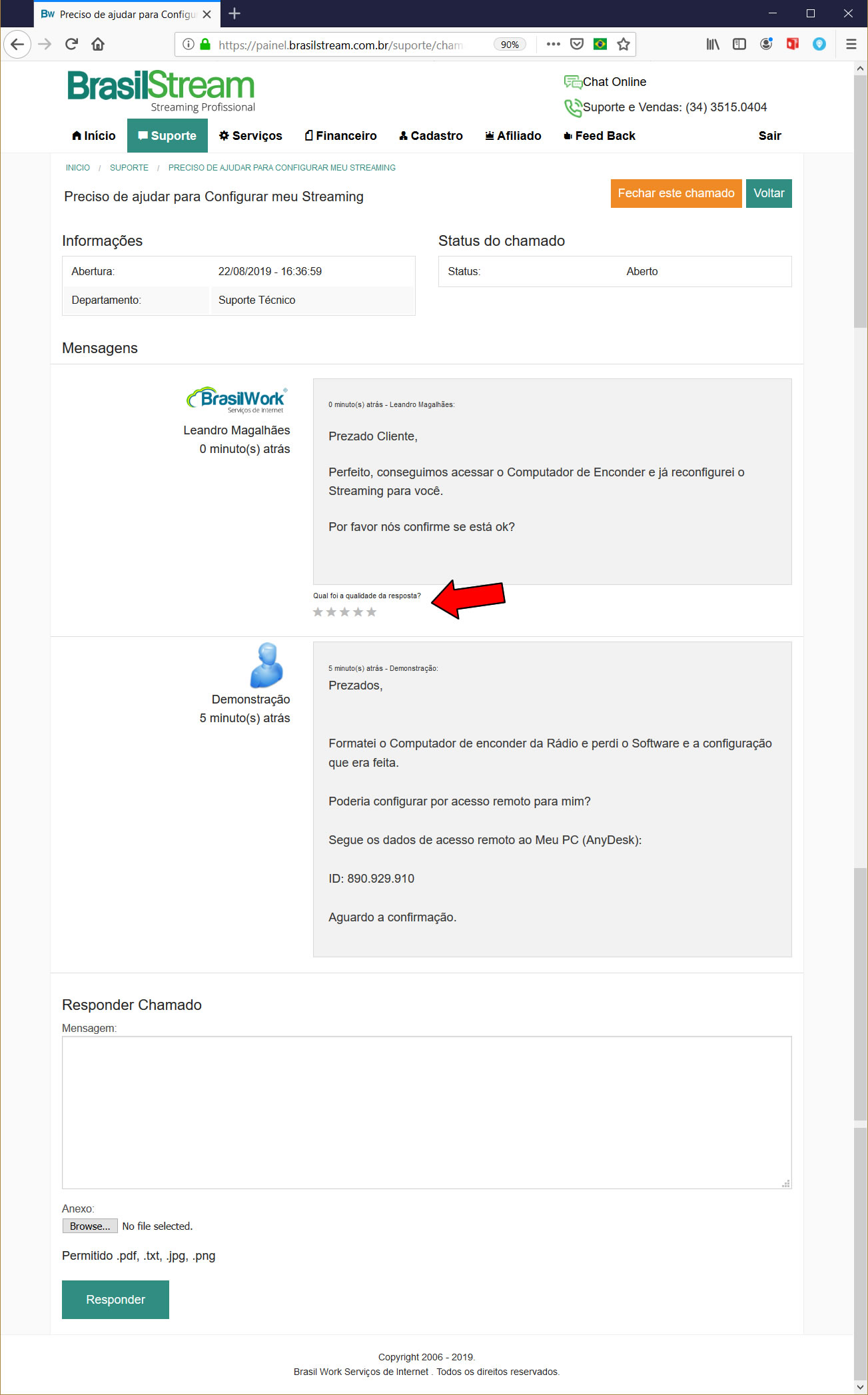Click the browser Reload page icon
The height and width of the screenshot is (1395, 868).
(x=71, y=45)
